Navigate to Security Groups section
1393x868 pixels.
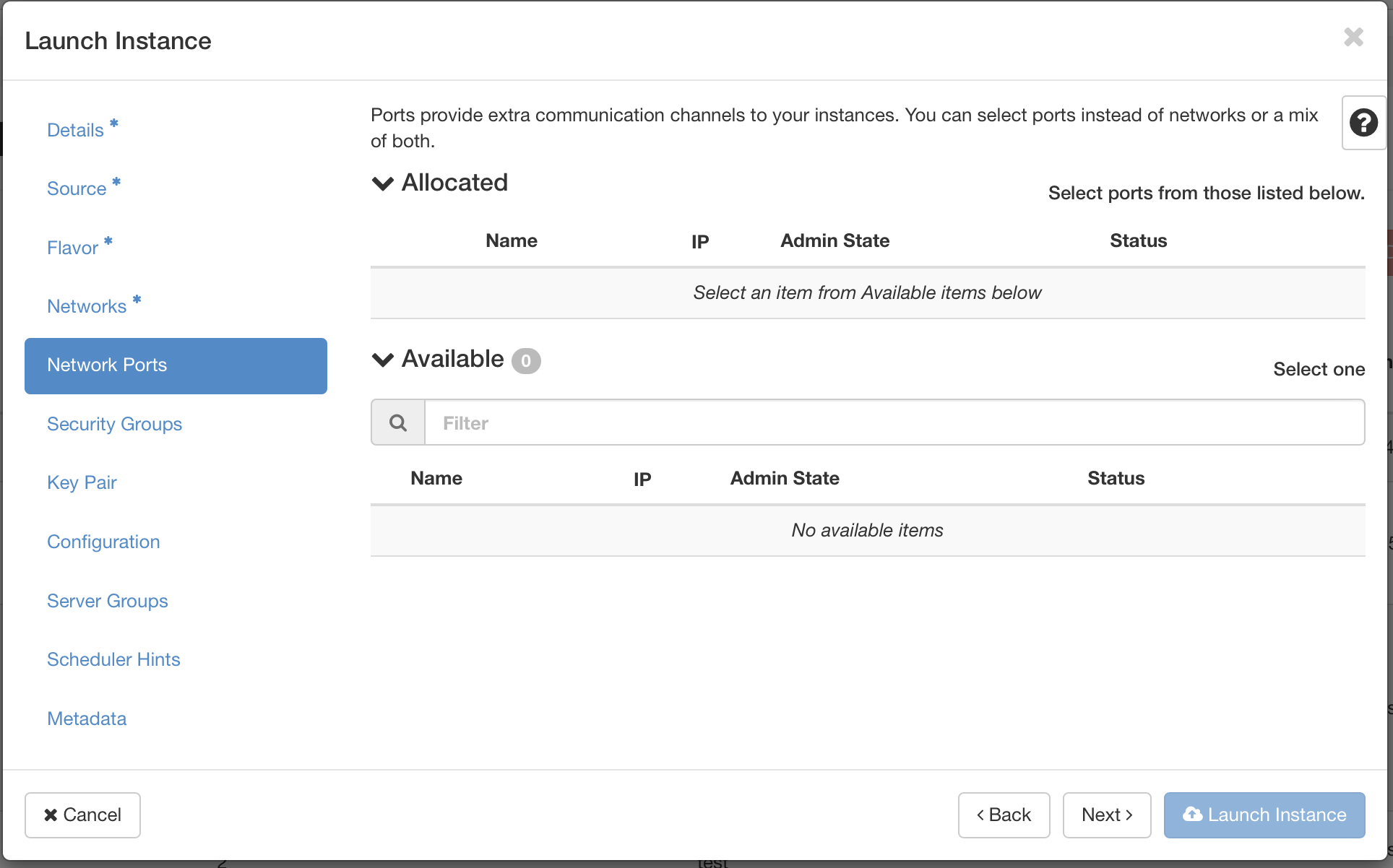pos(115,423)
